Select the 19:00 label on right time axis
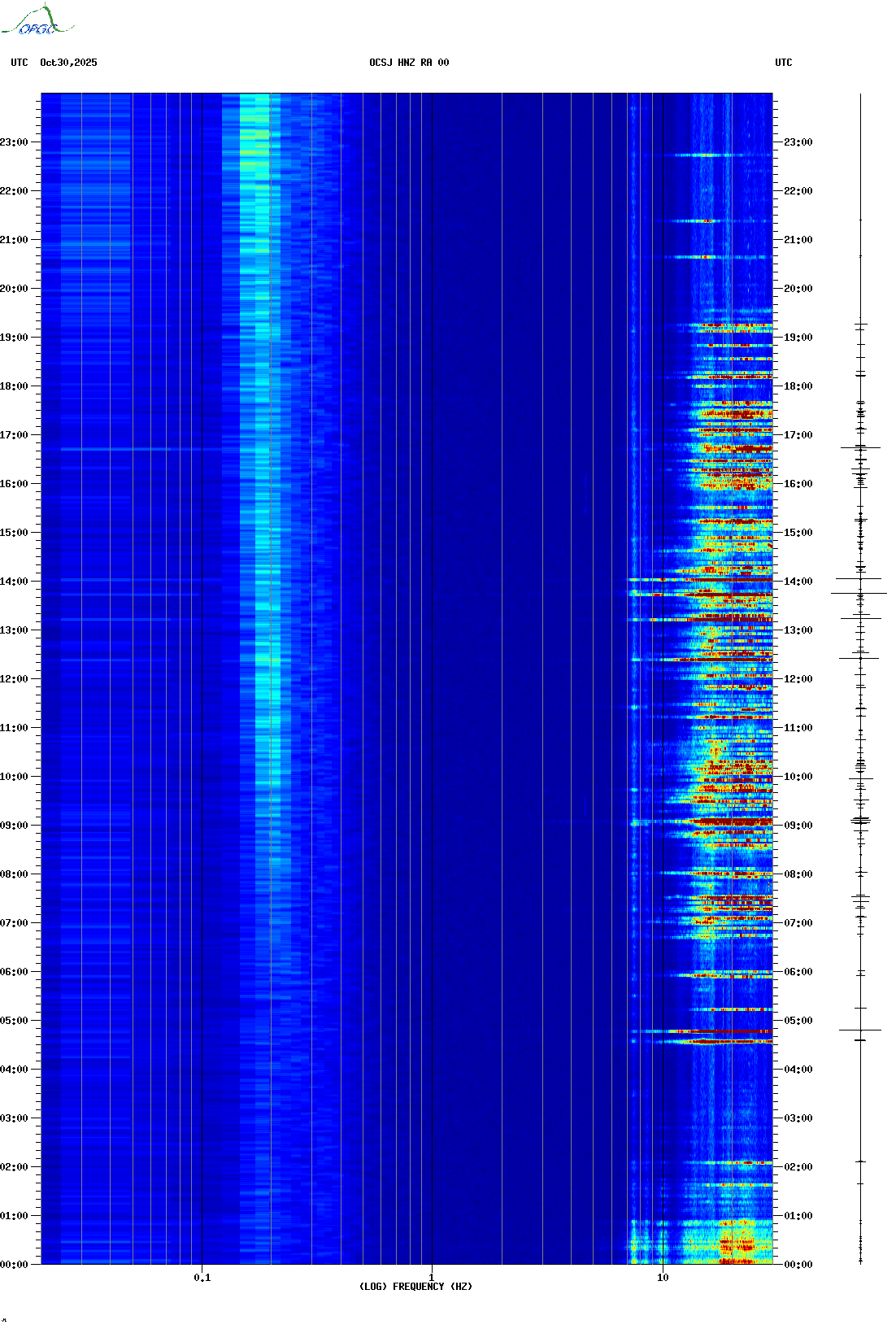The height and width of the screenshot is (1329, 896). [798, 338]
